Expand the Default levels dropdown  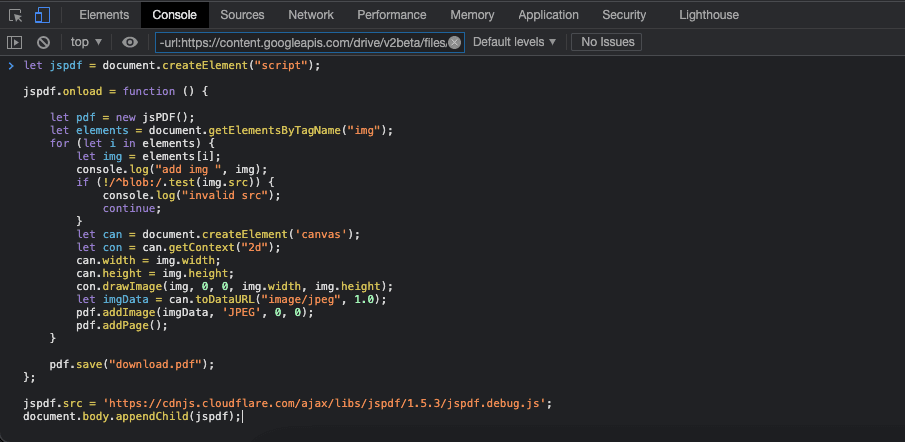click(514, 42)
